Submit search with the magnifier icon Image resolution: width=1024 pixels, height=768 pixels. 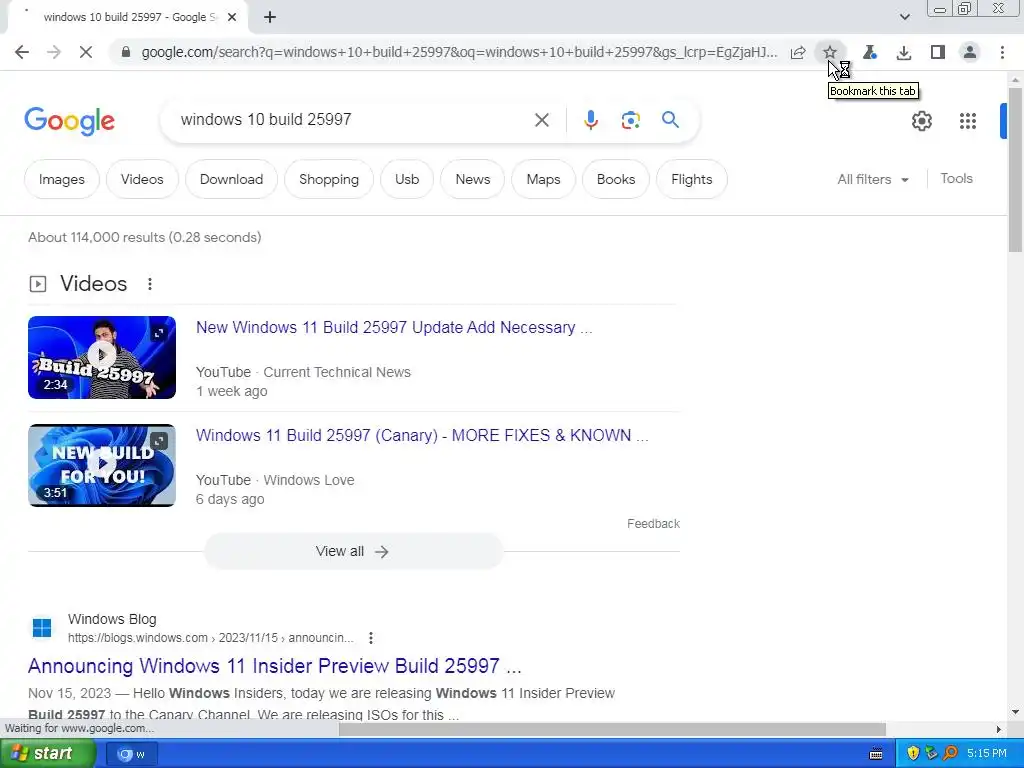coord(670,120)
